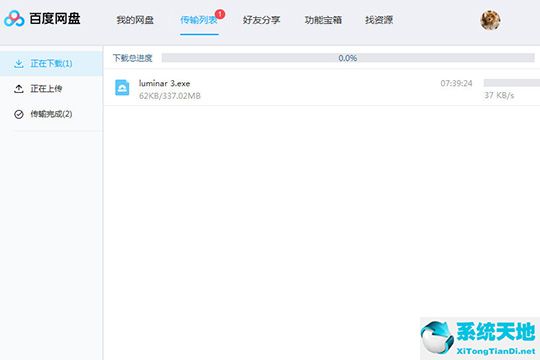540x360 pixels.
Task: Click the 37 KB/s download speed
Action: coord(499,95)
